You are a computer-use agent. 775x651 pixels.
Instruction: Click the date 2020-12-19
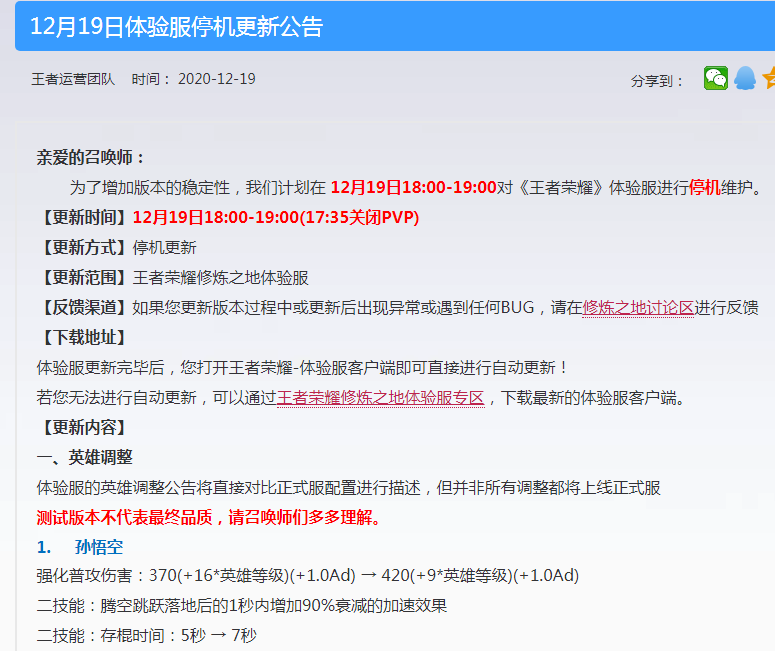[x=216, y=79]
